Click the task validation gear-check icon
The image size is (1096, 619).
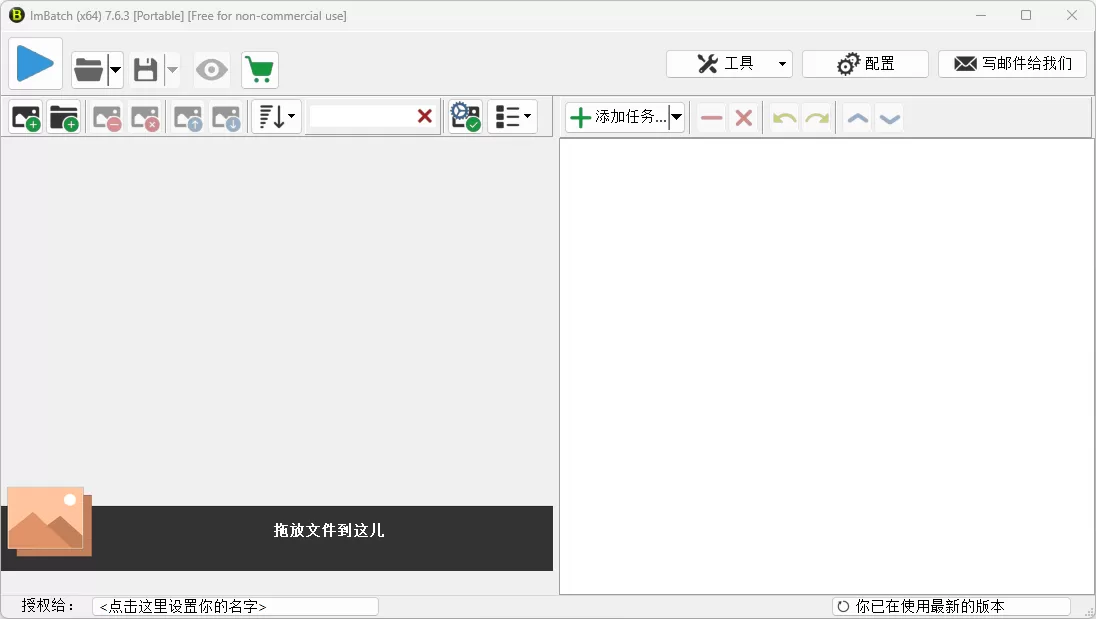(x=464, y=116)
